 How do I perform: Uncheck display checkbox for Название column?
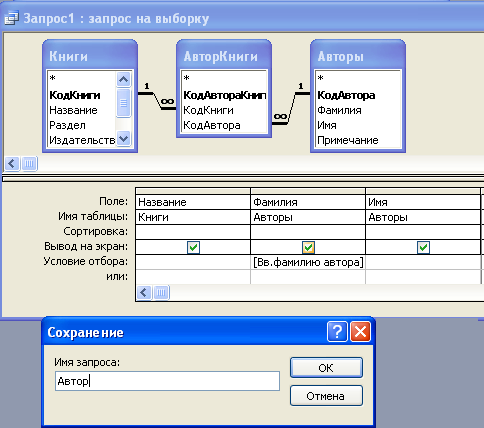193,247
